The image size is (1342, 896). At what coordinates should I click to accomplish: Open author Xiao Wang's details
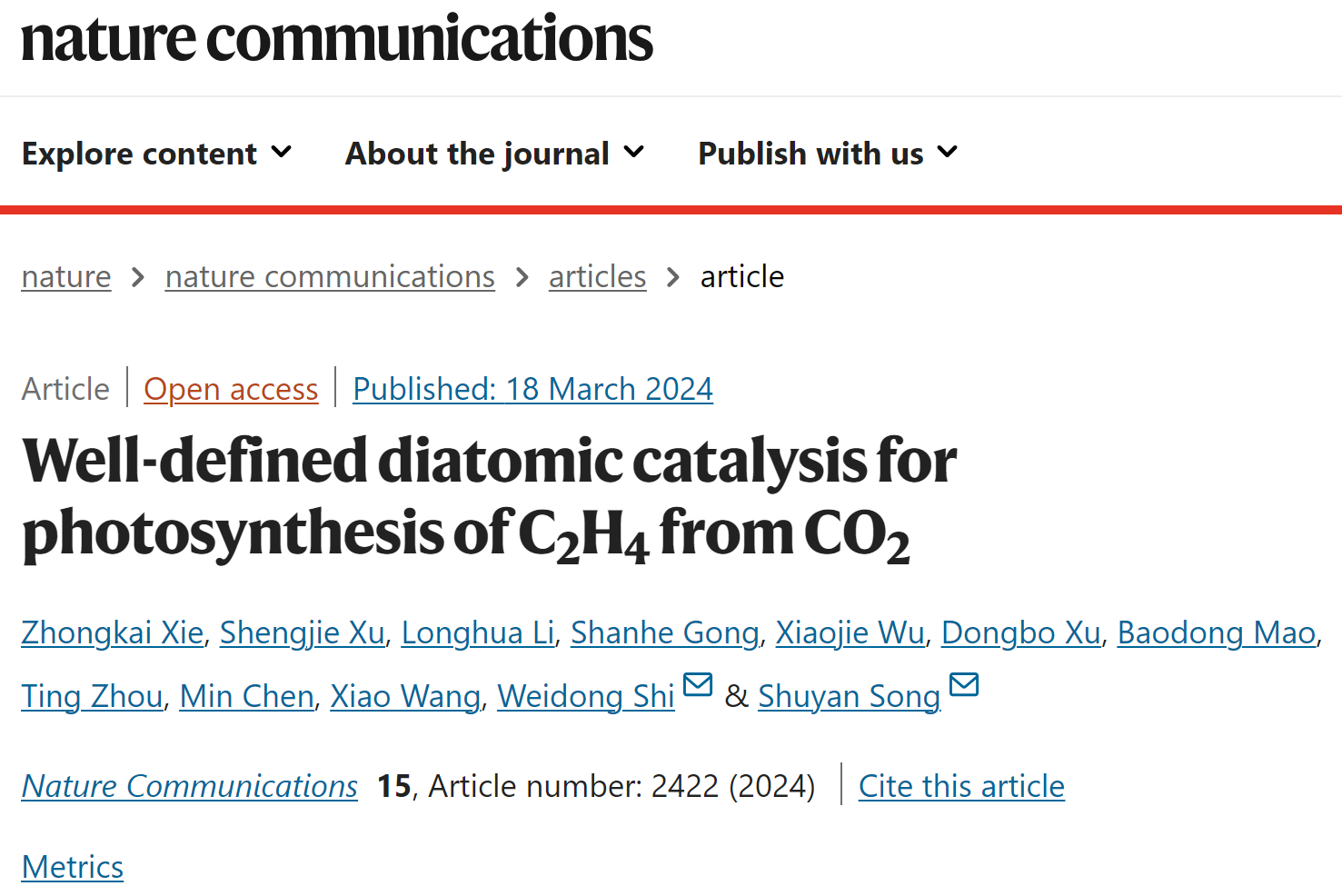point(405,696)
